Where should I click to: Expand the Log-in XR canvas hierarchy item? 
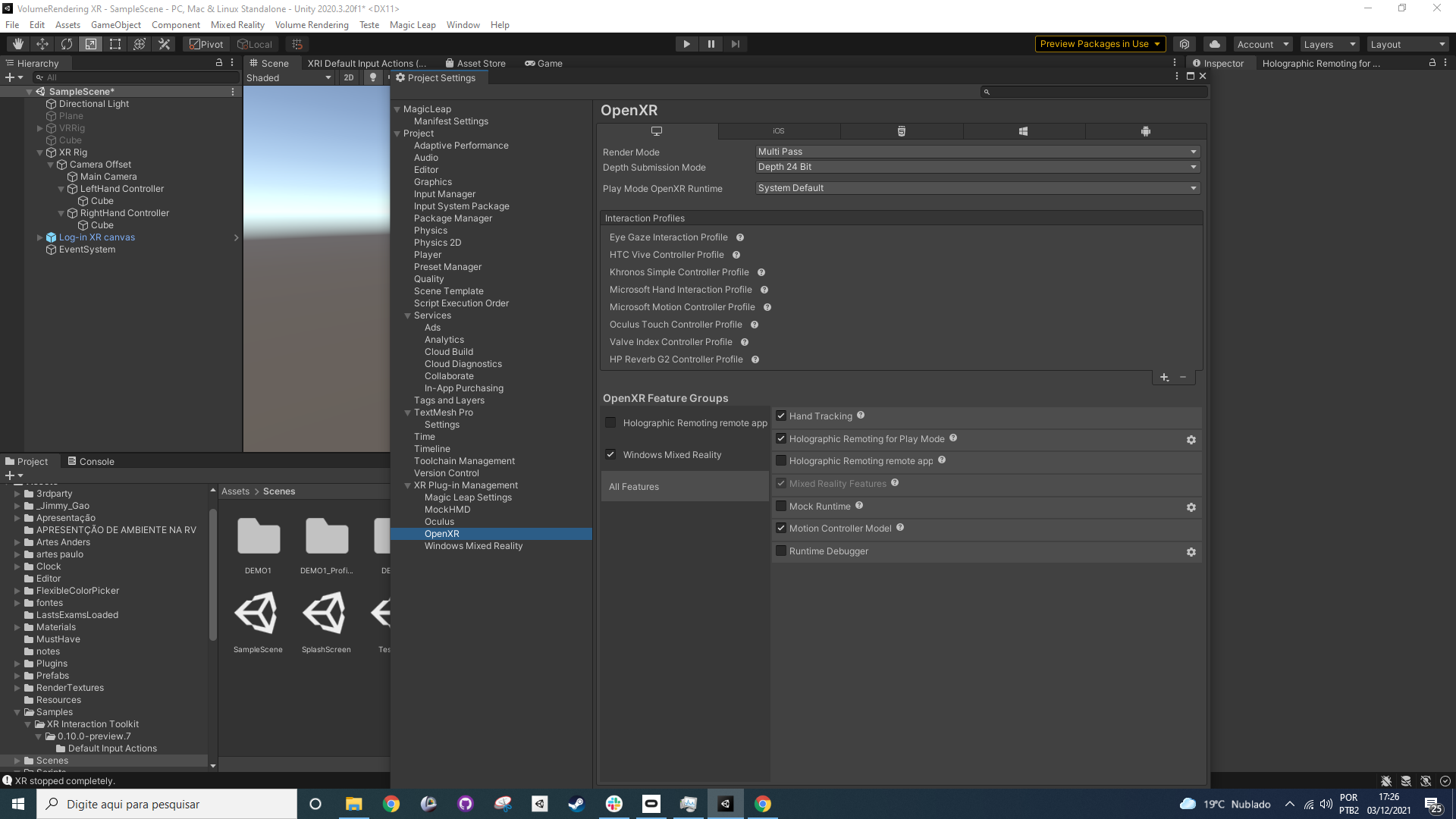(39, 237)
